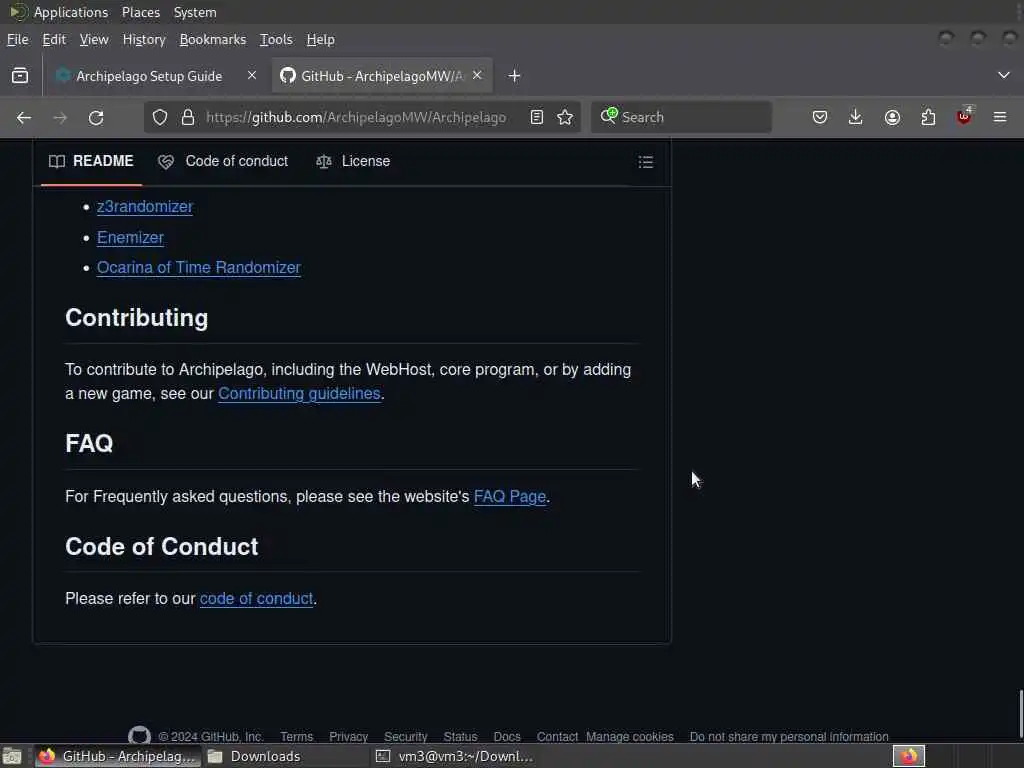Open the FAQ Page link
Screen dimensions: 1024x768
pos(510,497)
